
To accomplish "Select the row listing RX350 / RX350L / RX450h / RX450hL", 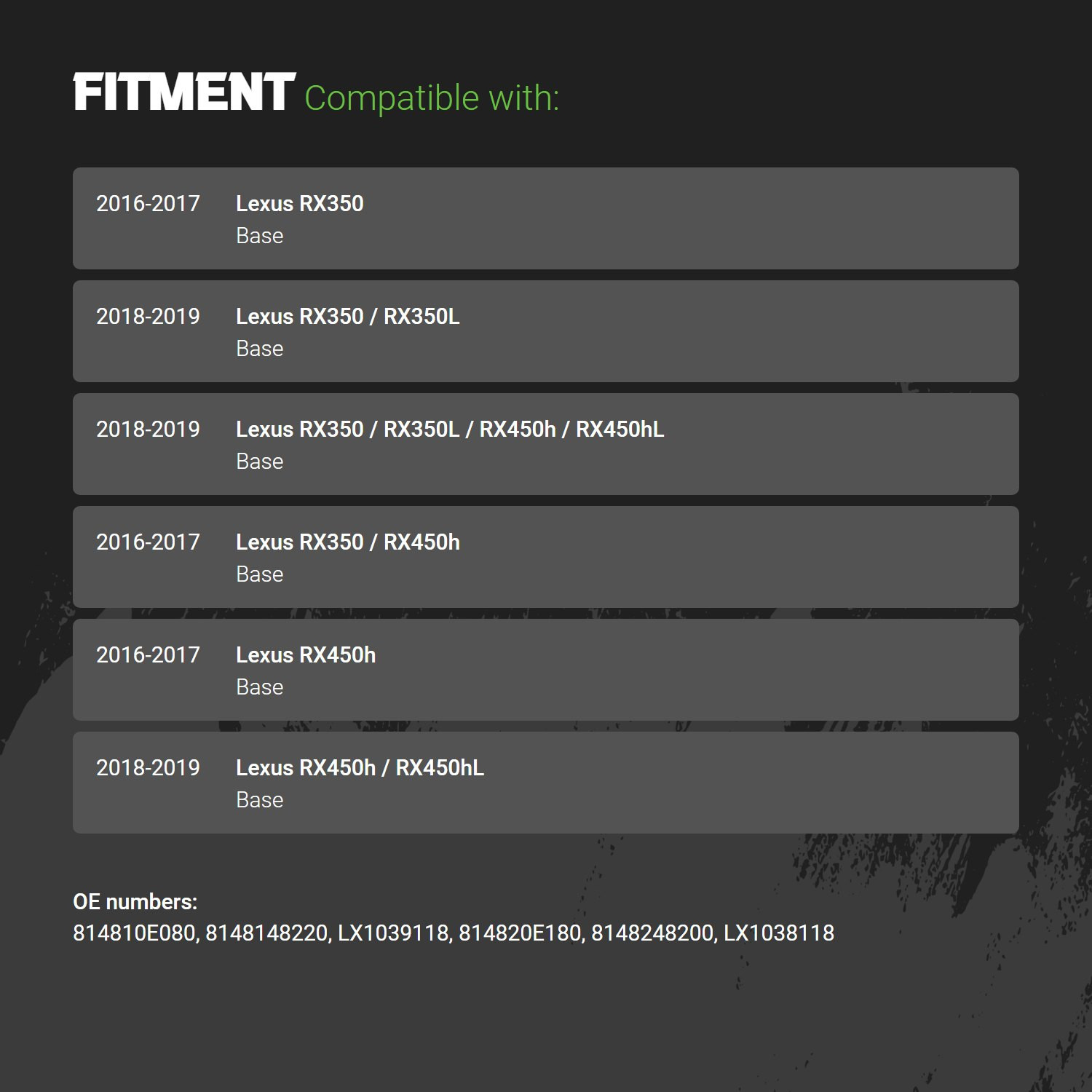I will click(x=546, y=444).
